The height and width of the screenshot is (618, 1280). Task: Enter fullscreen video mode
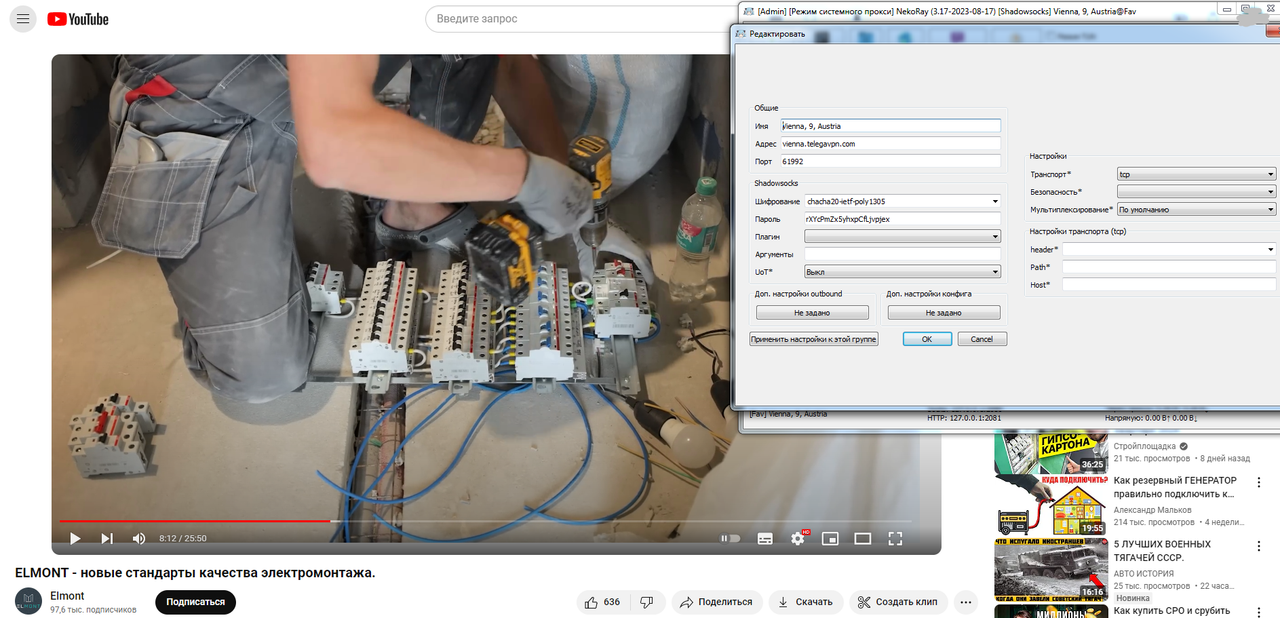pos(895,538)
